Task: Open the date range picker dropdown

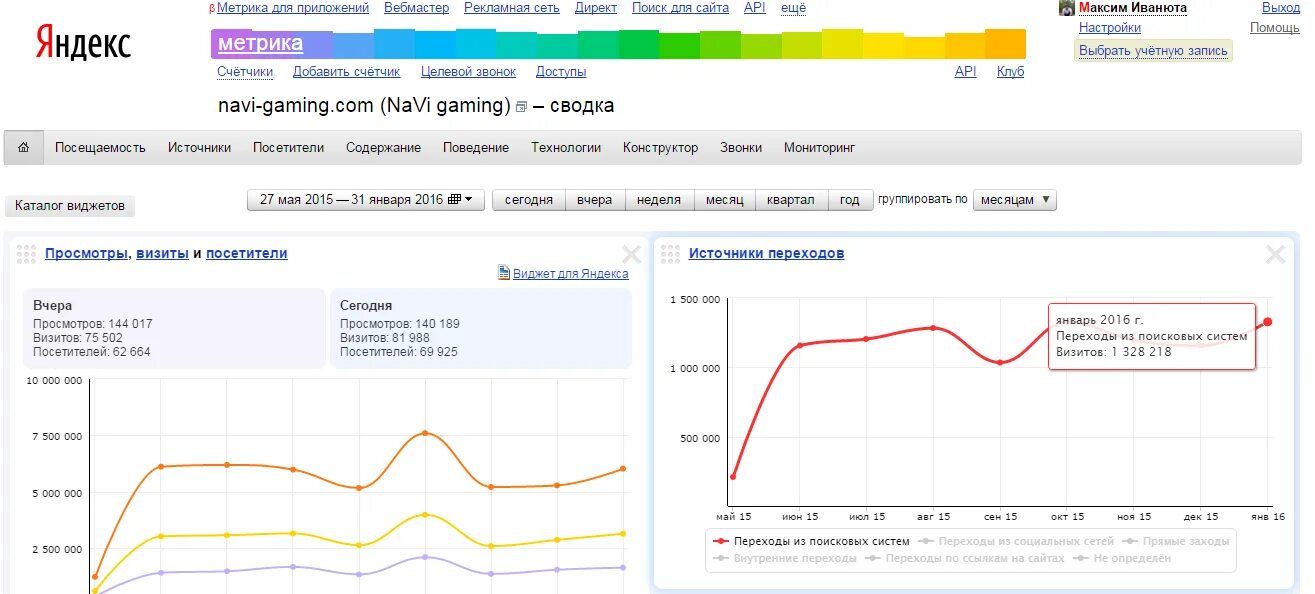Action: click(366, 200)
